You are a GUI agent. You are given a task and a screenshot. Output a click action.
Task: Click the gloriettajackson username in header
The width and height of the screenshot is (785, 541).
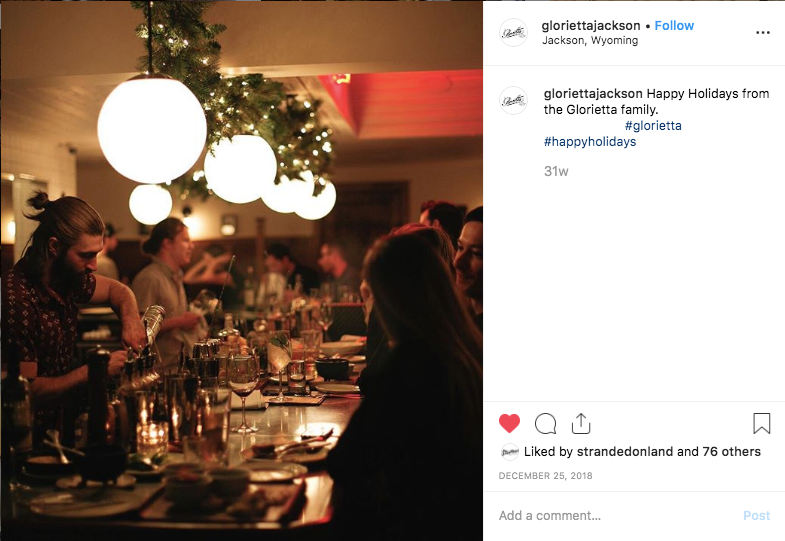pos(591,26)
